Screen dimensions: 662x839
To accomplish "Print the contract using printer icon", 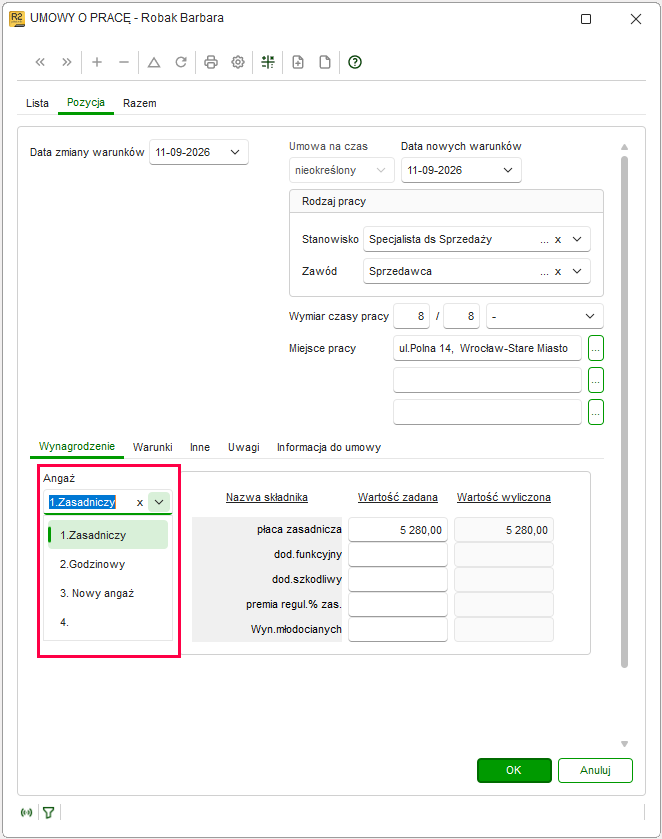I will (211, 62).
